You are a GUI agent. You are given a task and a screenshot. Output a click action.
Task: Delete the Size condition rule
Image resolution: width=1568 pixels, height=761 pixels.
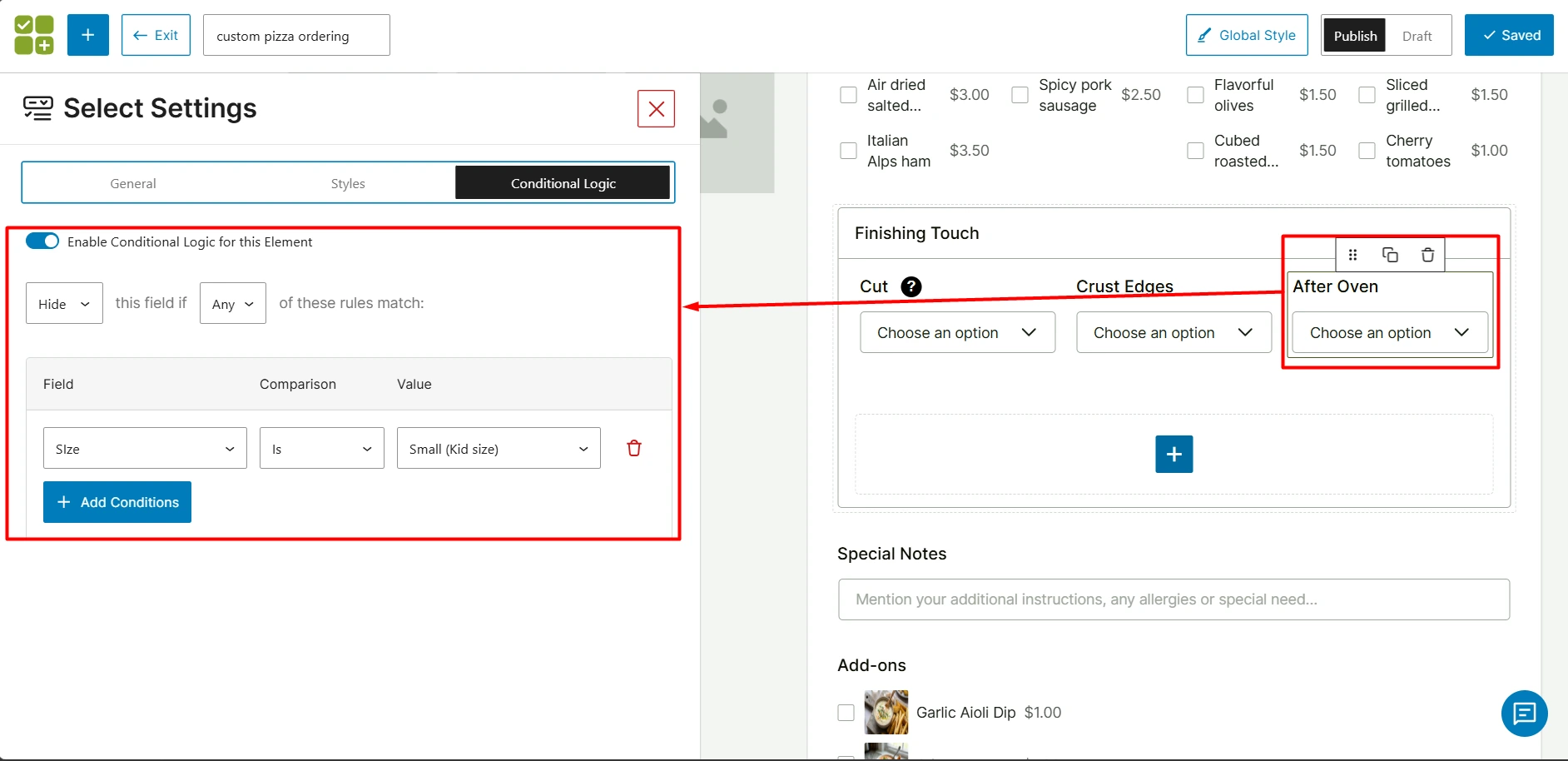[x=634, y=448]
